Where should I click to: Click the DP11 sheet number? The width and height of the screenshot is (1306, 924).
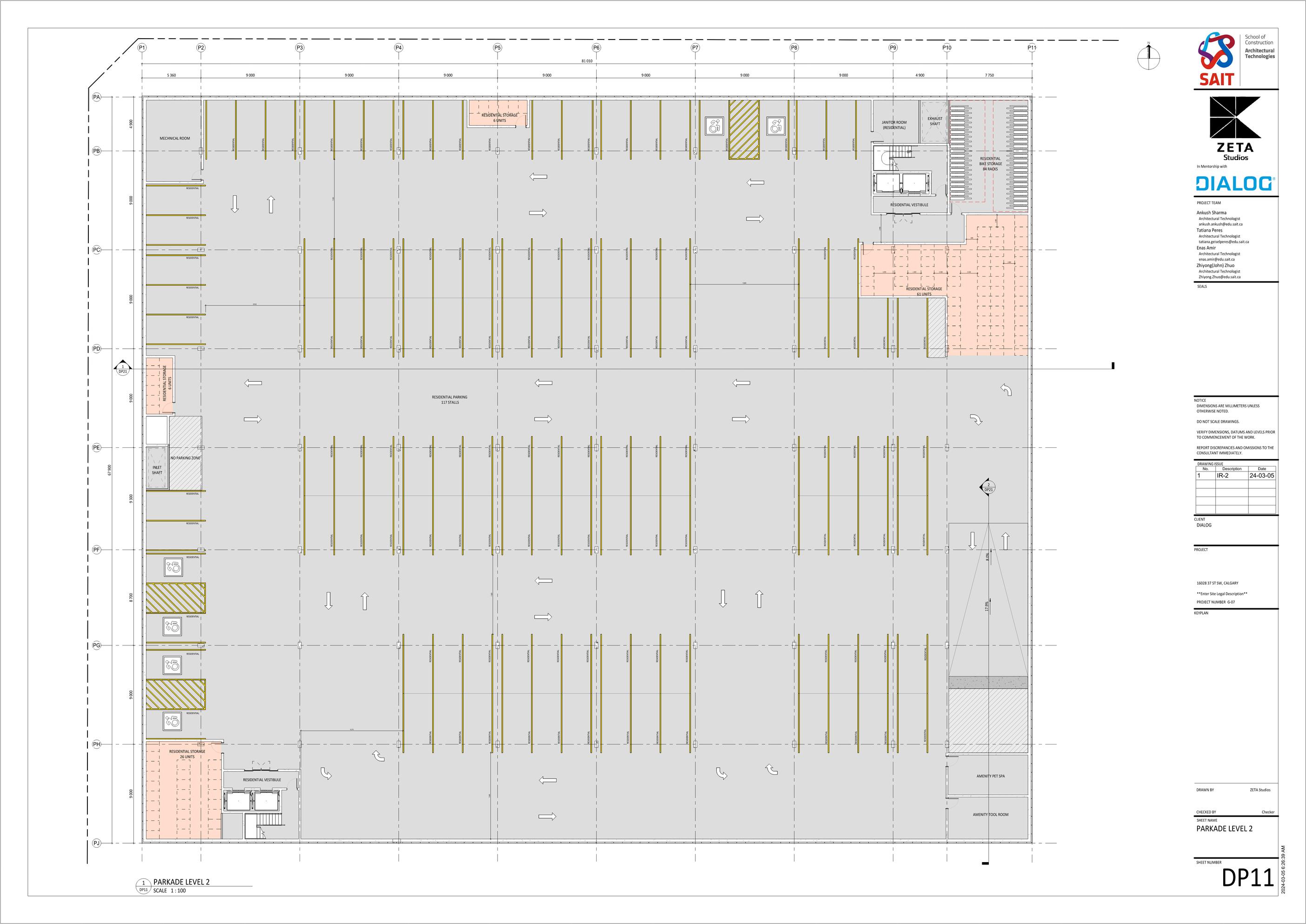[x=1247, y=878]
